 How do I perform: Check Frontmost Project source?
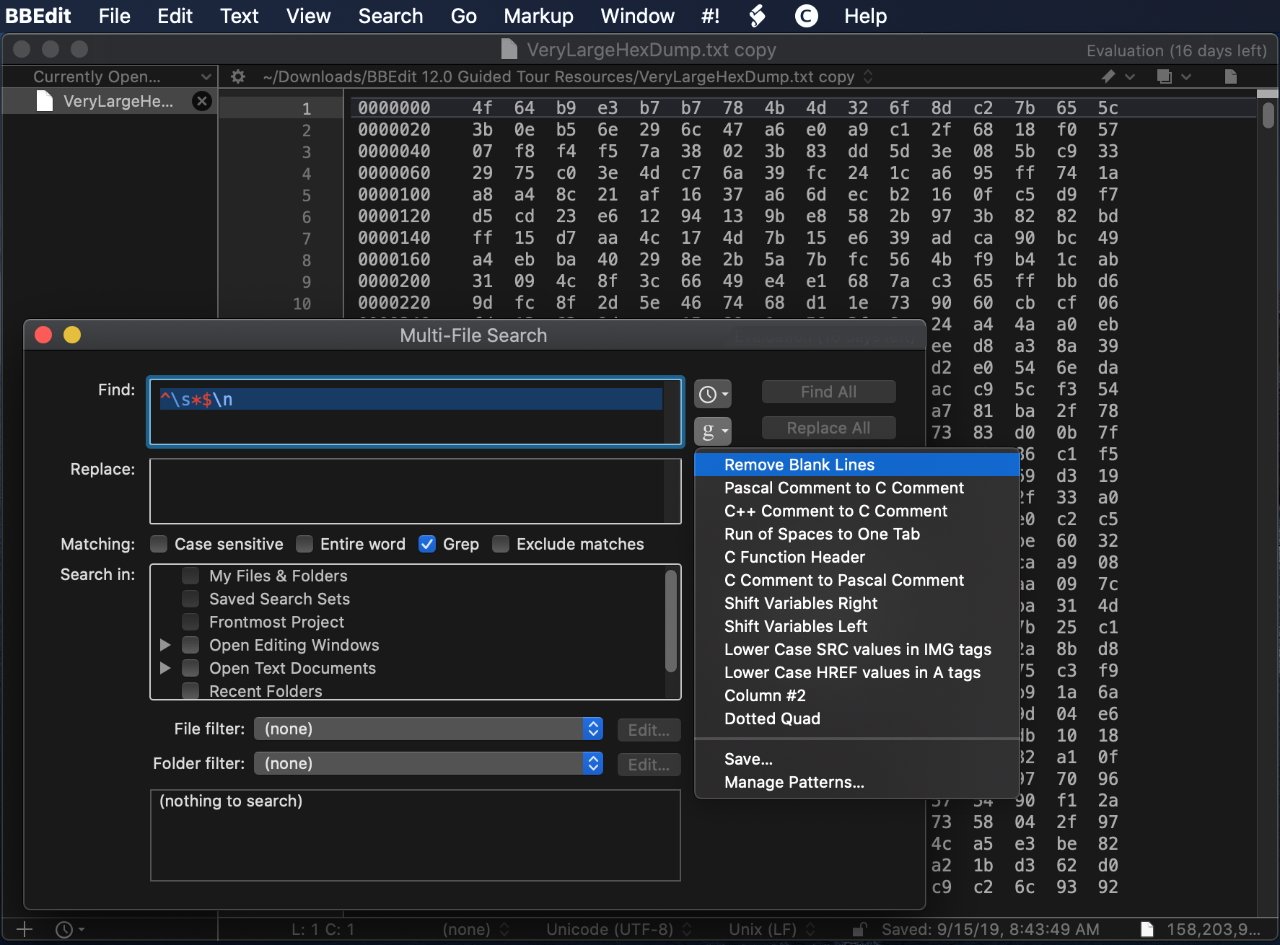pyautogui.click(x=190, y=622)
